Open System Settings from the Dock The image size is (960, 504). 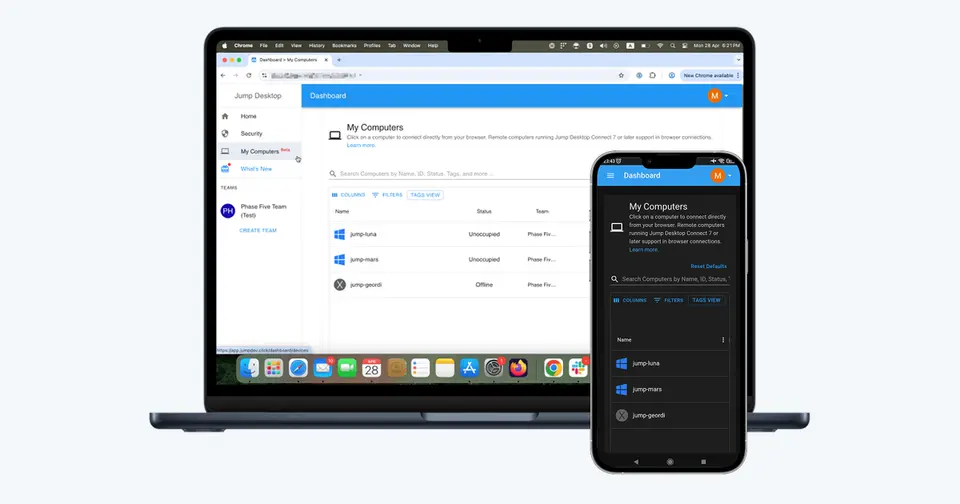493,368
